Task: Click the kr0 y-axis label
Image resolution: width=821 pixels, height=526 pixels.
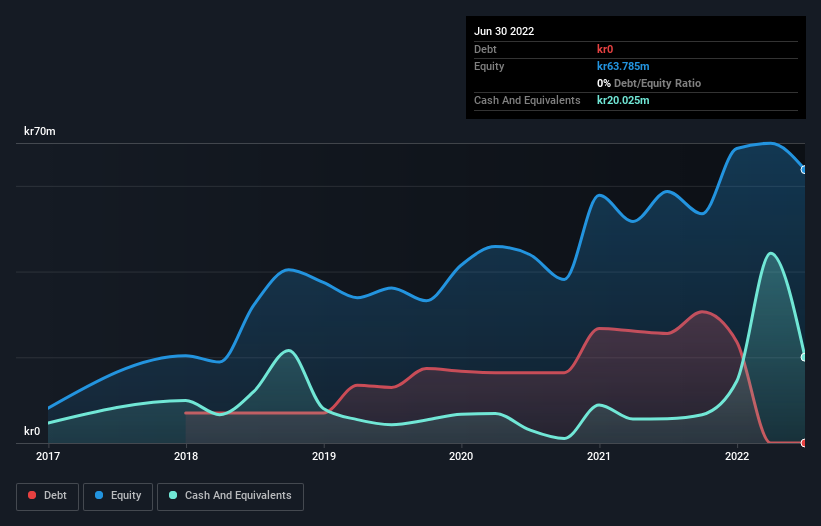Action: pyautogui.click(x=32, y=431)
